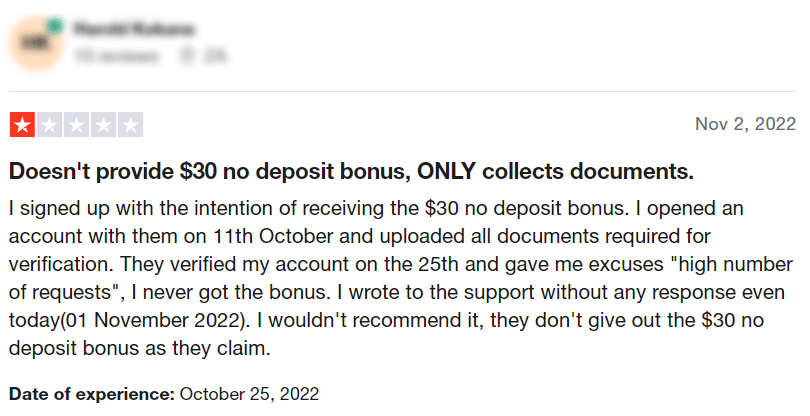This screenshot has height=416, width=810.
Task: Click the fourth grey star
Action: (103, 125)
